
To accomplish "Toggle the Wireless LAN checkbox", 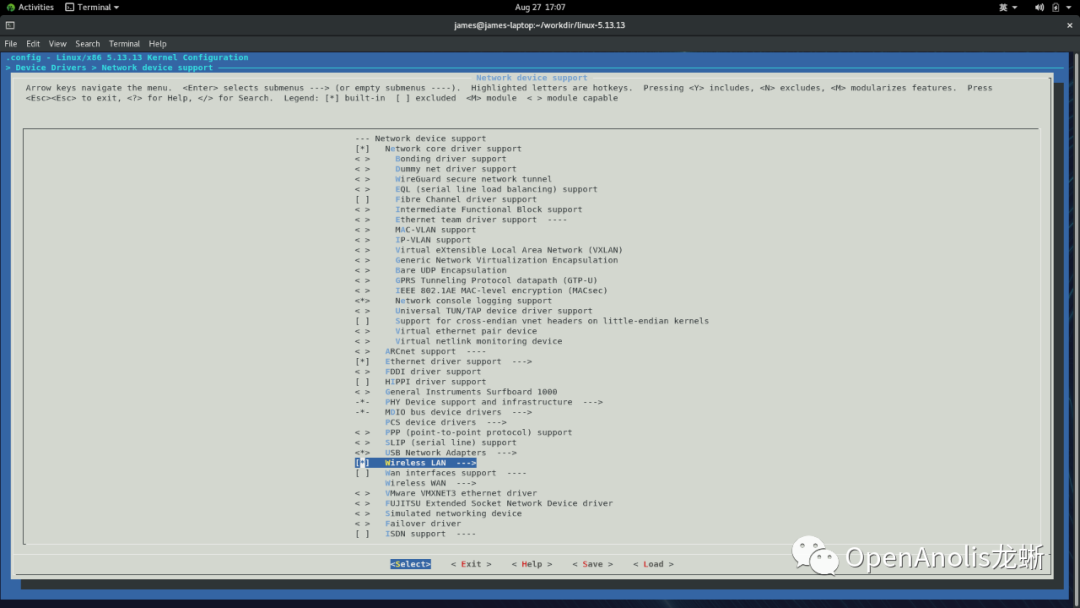I will point(362,463).
